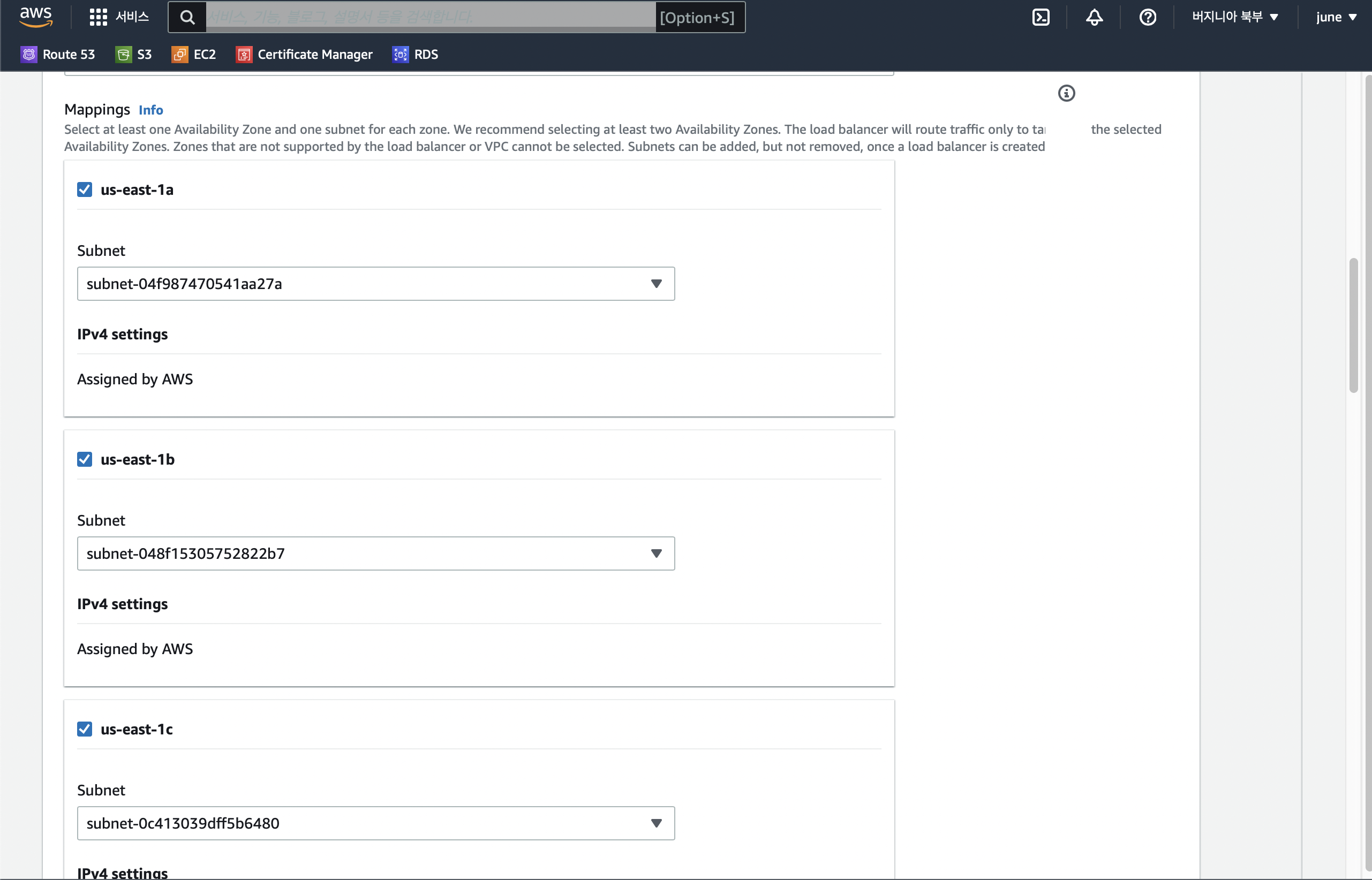Viewport: 1372px width, 880px height.
Task: Open the EC2 shortcut
Action: coord(194,54)
